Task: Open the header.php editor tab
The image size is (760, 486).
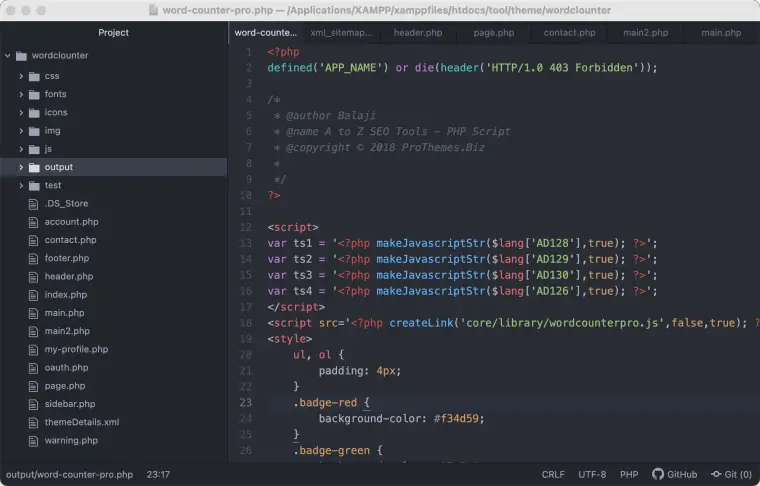Action: coord(418,33)
